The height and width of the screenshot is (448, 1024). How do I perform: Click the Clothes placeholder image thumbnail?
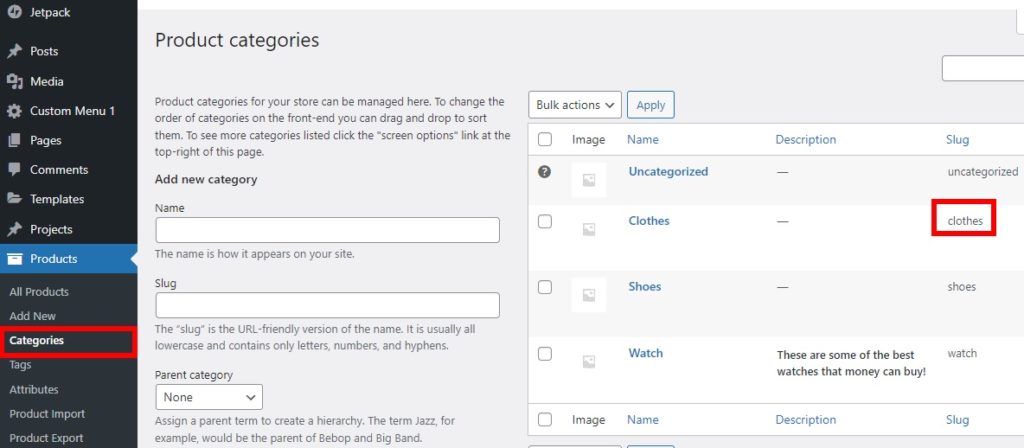(x=588, y=229)
